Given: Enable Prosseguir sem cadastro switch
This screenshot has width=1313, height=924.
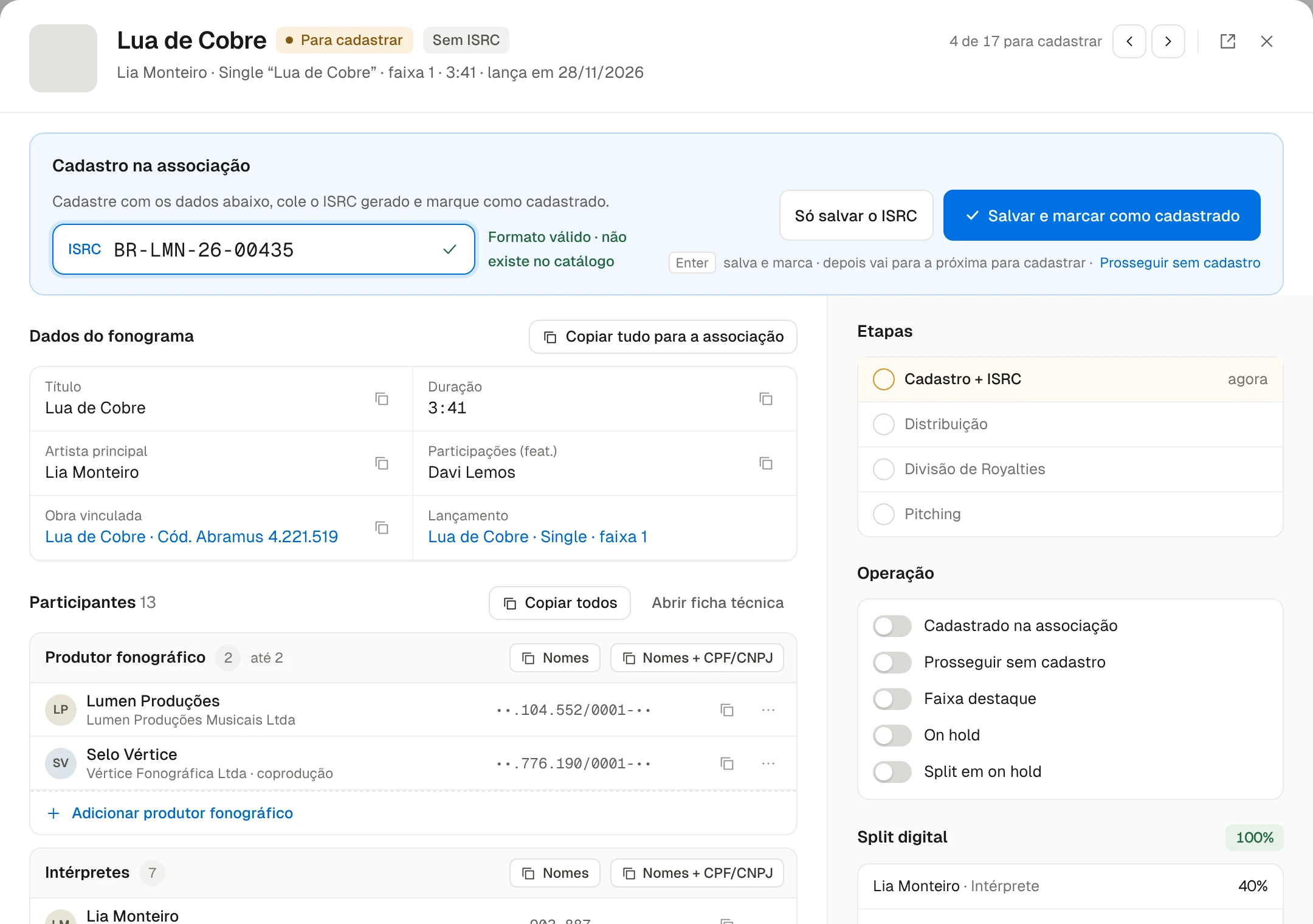Looking at the screenshot, I should coord(892,663).
